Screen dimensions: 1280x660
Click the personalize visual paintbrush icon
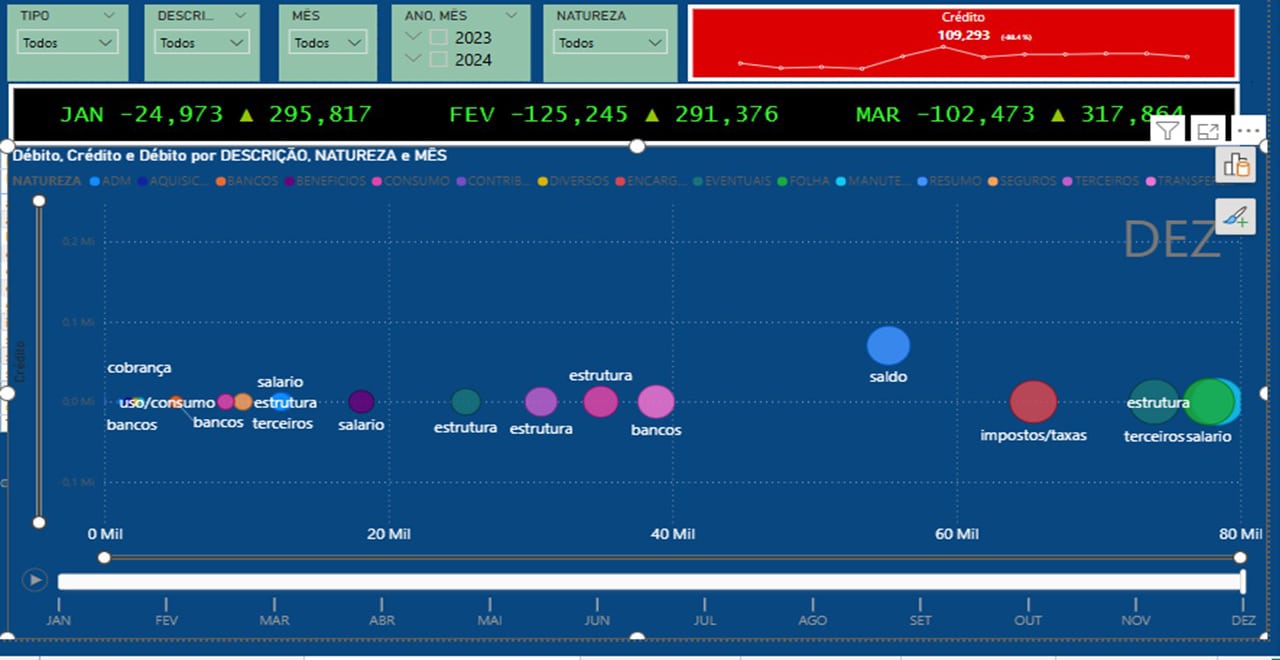click(1236, 216)
